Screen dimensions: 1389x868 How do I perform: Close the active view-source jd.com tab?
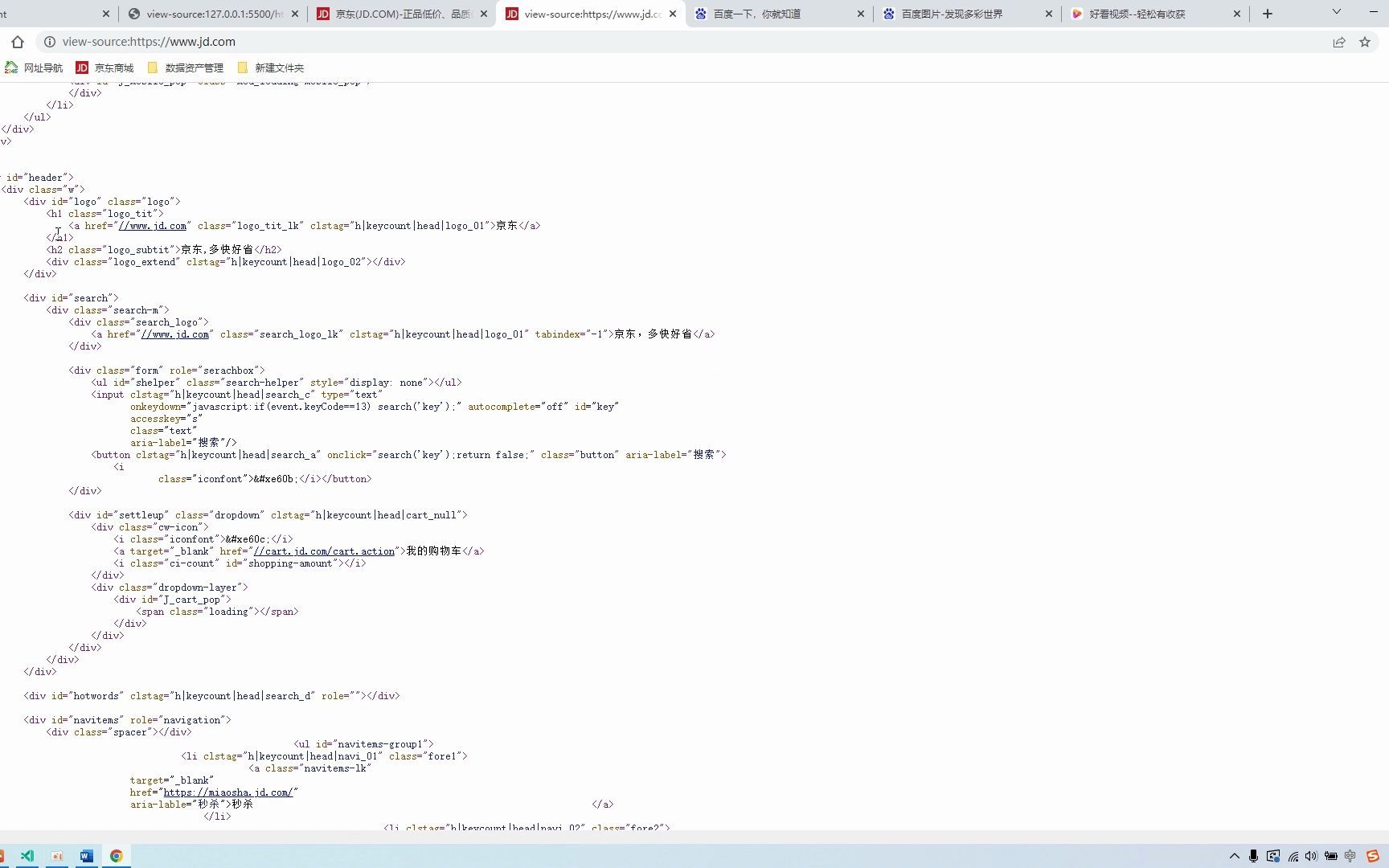tap(673, 14)
